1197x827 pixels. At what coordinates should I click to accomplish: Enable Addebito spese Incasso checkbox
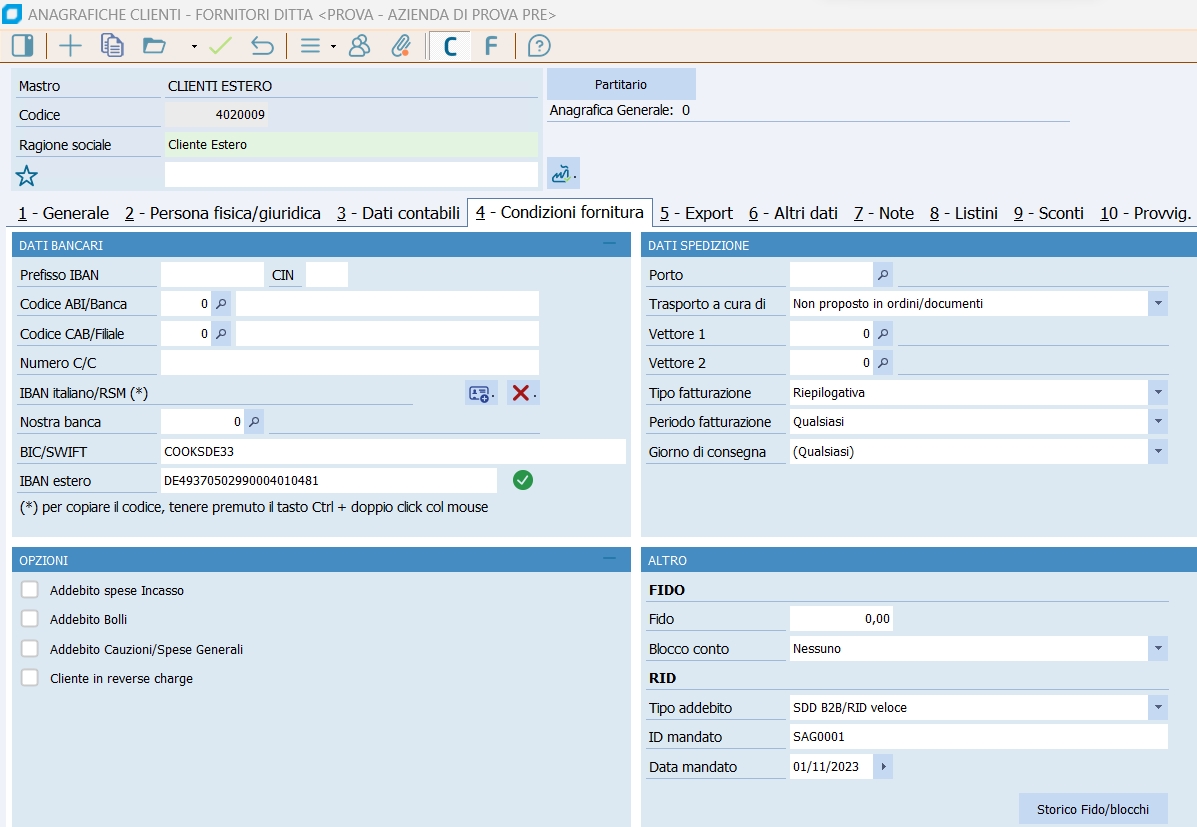tap(30, 590)
